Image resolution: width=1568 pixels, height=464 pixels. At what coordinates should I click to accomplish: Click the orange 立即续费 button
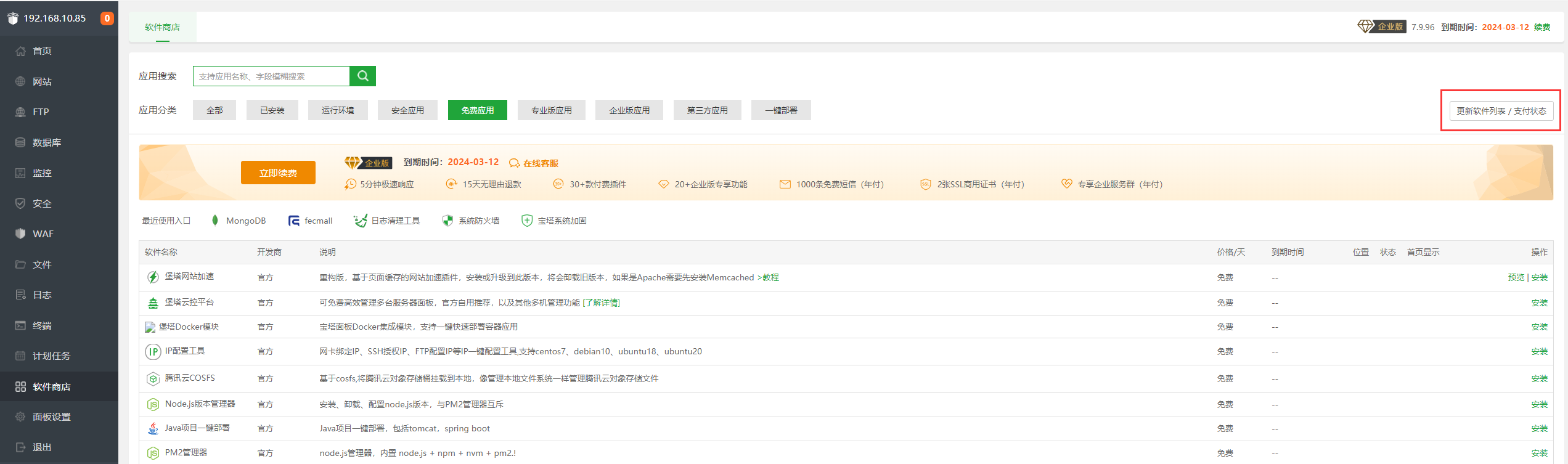(x=278, y=173)
